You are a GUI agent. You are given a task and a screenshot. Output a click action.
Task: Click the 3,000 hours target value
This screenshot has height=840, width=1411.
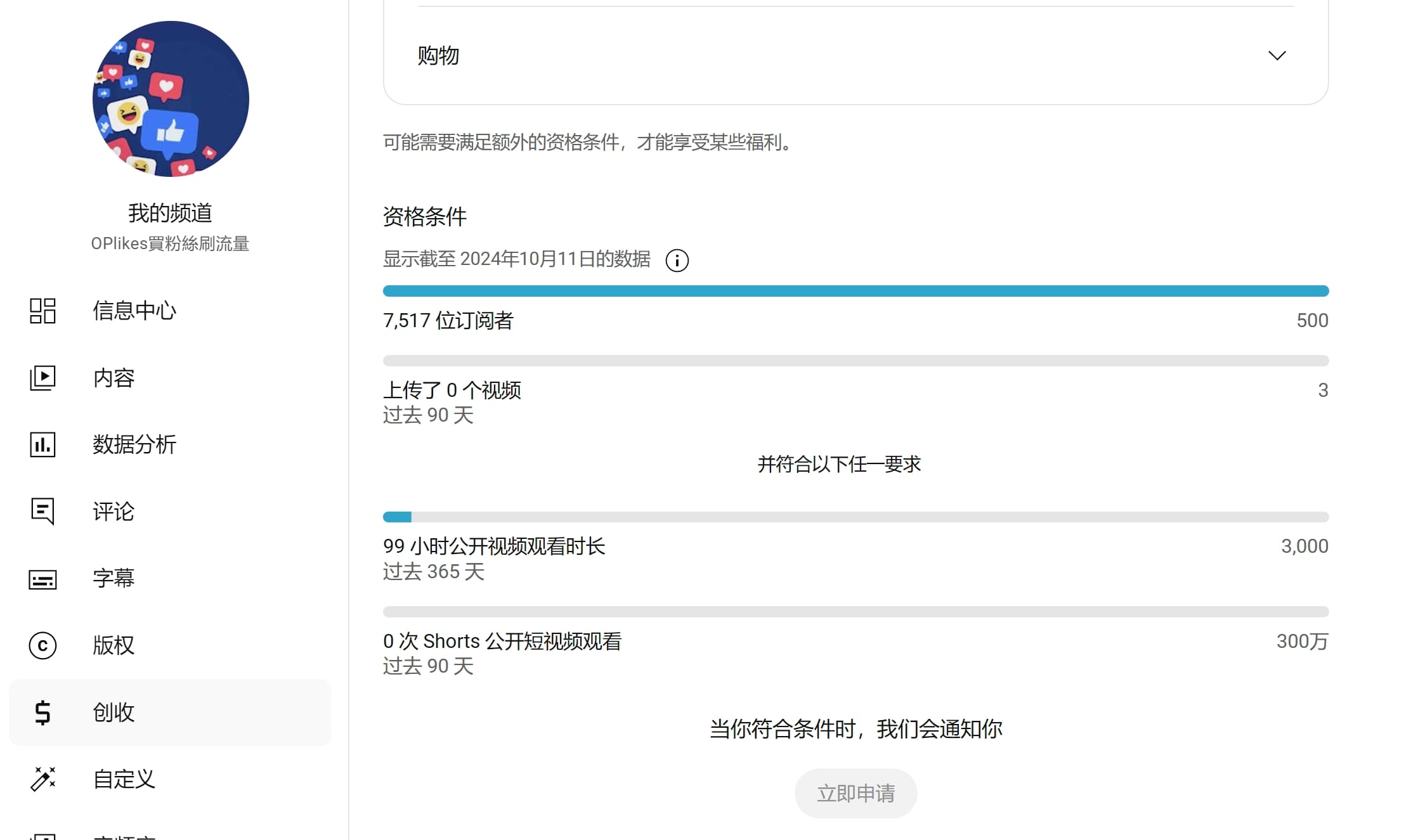1304,546
